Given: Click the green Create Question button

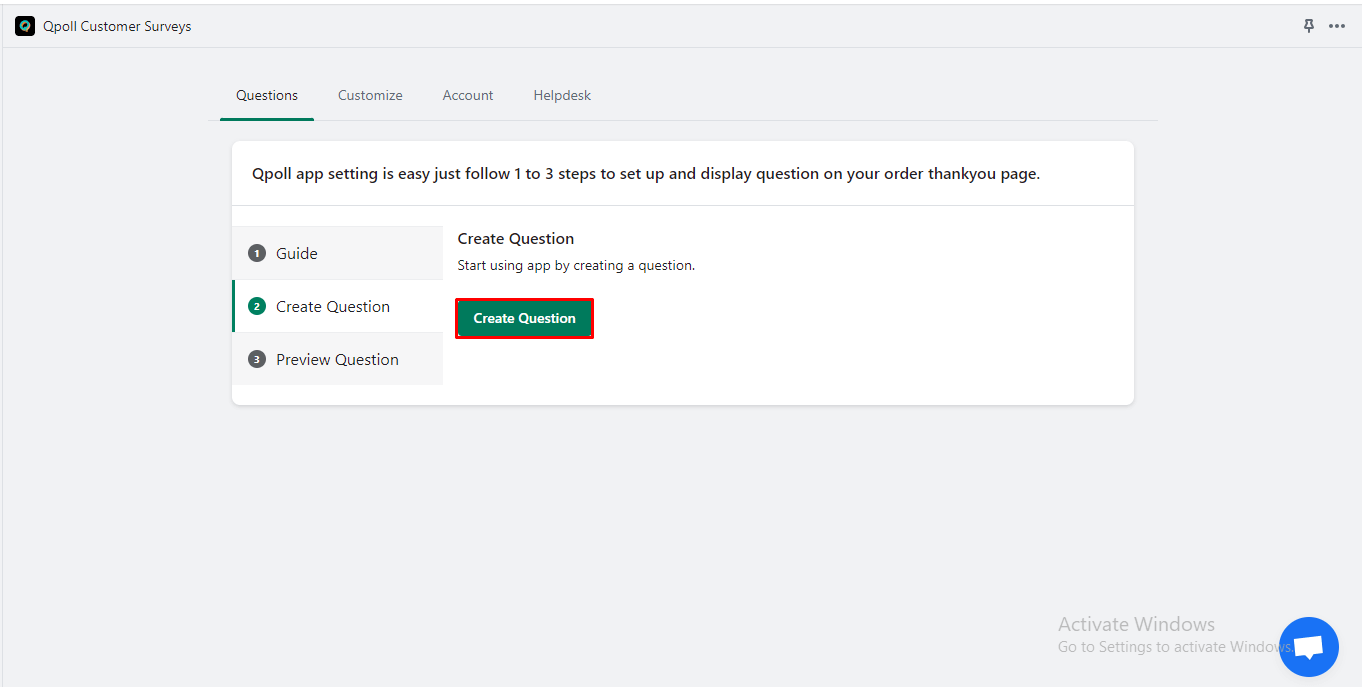Looking at the screenshot, I should coord(525,318).
